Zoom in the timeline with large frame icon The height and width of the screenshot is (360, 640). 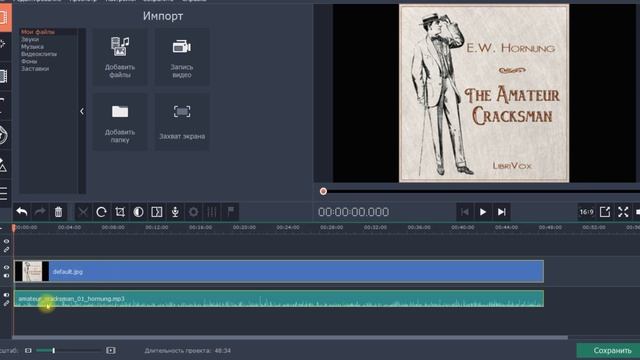coord(111,350)
